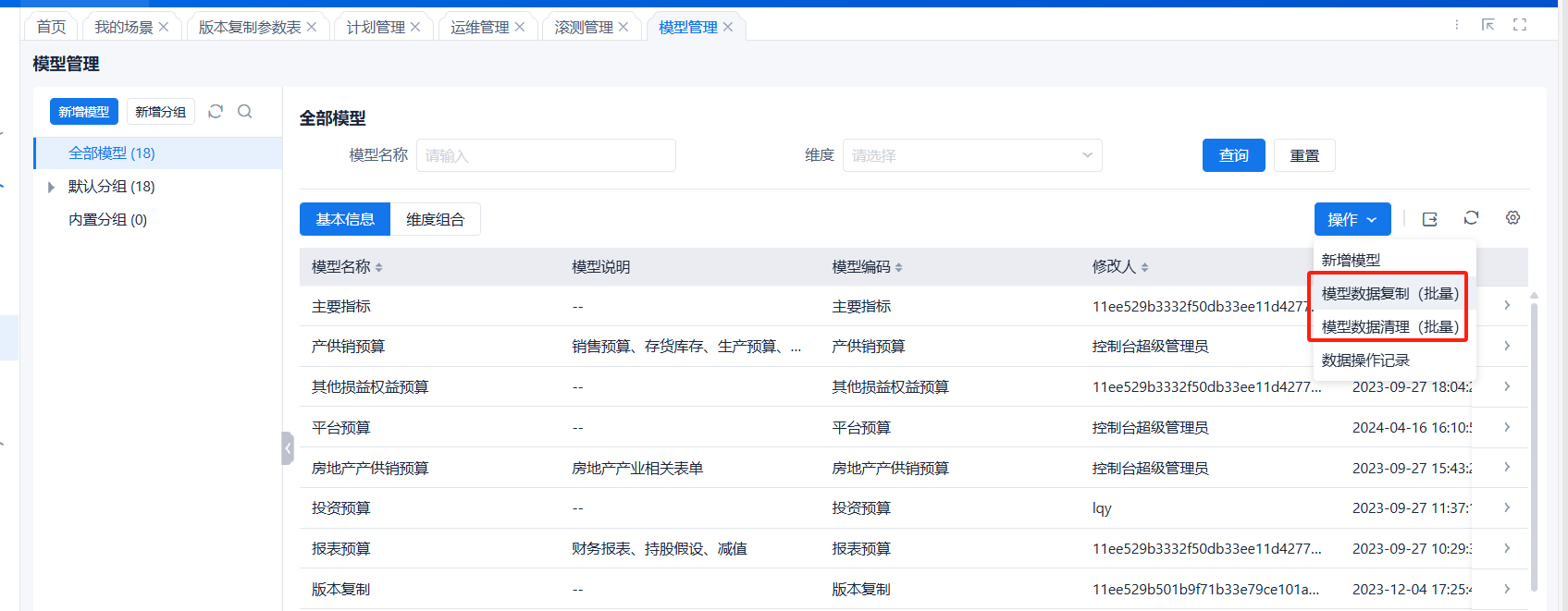Expand the 默认分组 tree node
Image resolution: width=1568 pixels, height=611 pixels.
click(52, 187)
